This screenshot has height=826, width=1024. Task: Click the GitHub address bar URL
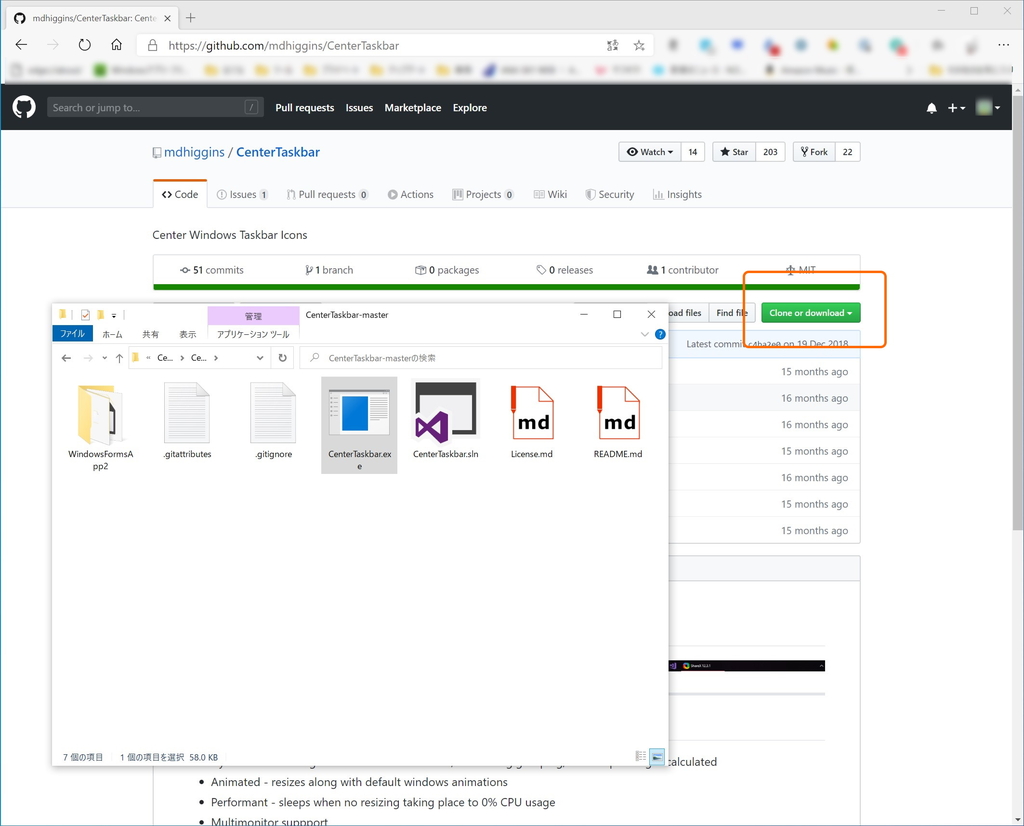[x=283, y=46]
